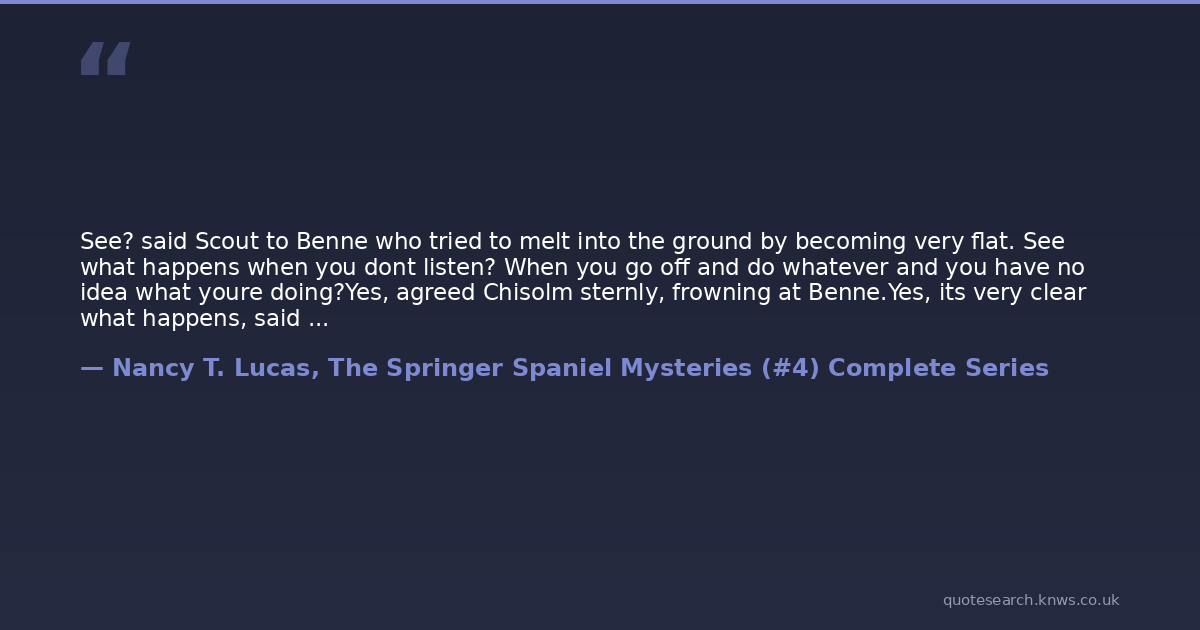Screen dimensions: 1200x630
Task: Click the quote line starting "idea what youre"
Action: pyautogui.click(x=583, y=293)
